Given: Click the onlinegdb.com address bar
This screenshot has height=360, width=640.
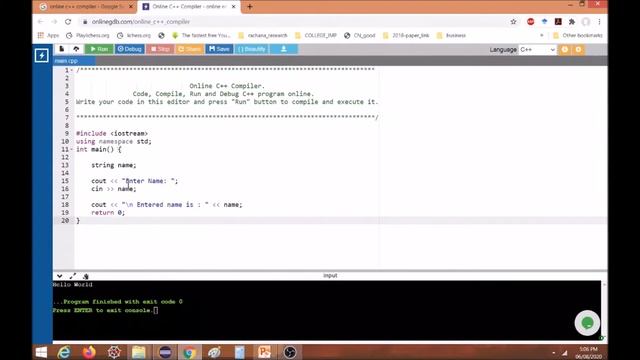Looking at the screenshot, I should 294,22.
